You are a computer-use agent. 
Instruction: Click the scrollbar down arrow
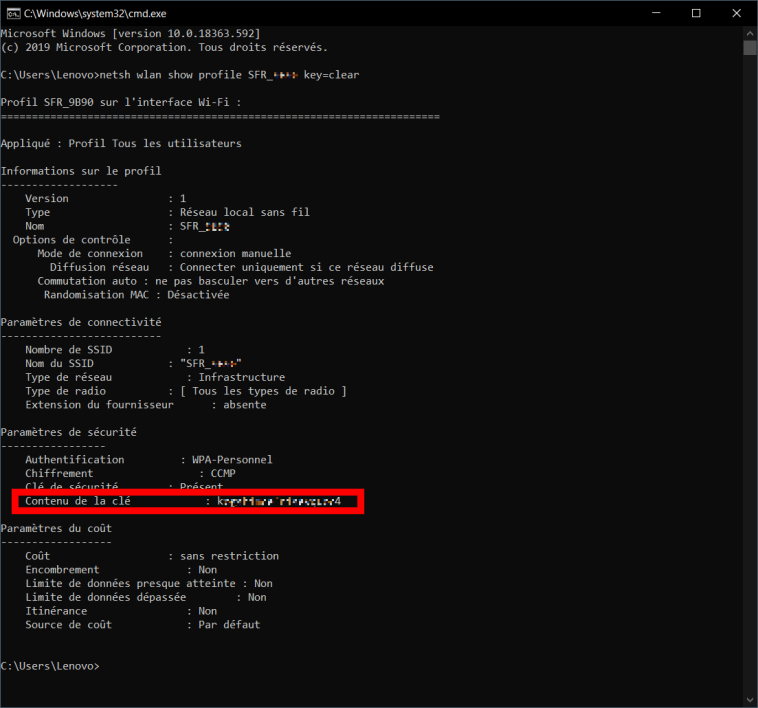[749, 699]
